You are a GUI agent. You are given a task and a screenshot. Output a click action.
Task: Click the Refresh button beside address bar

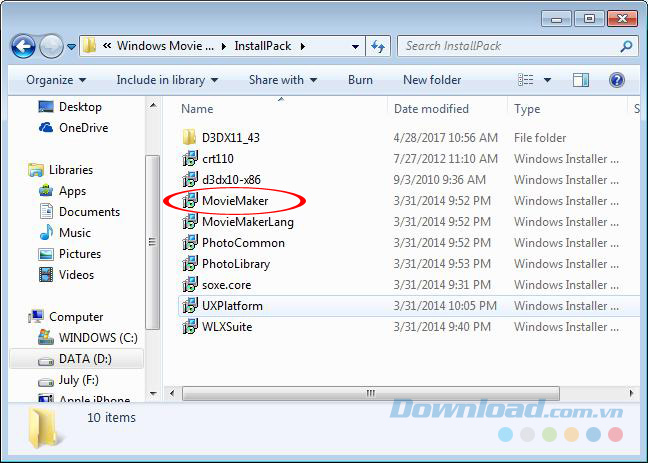click(379, 46)
